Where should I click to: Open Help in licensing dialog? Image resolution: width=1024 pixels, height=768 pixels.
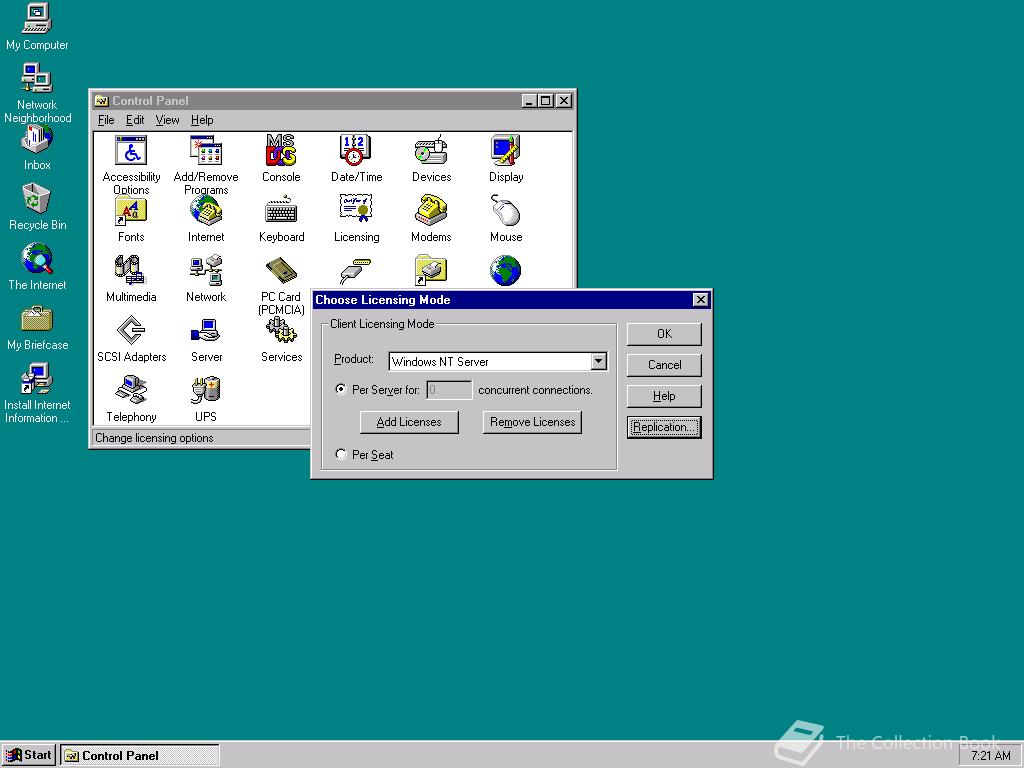coord(664,396)
